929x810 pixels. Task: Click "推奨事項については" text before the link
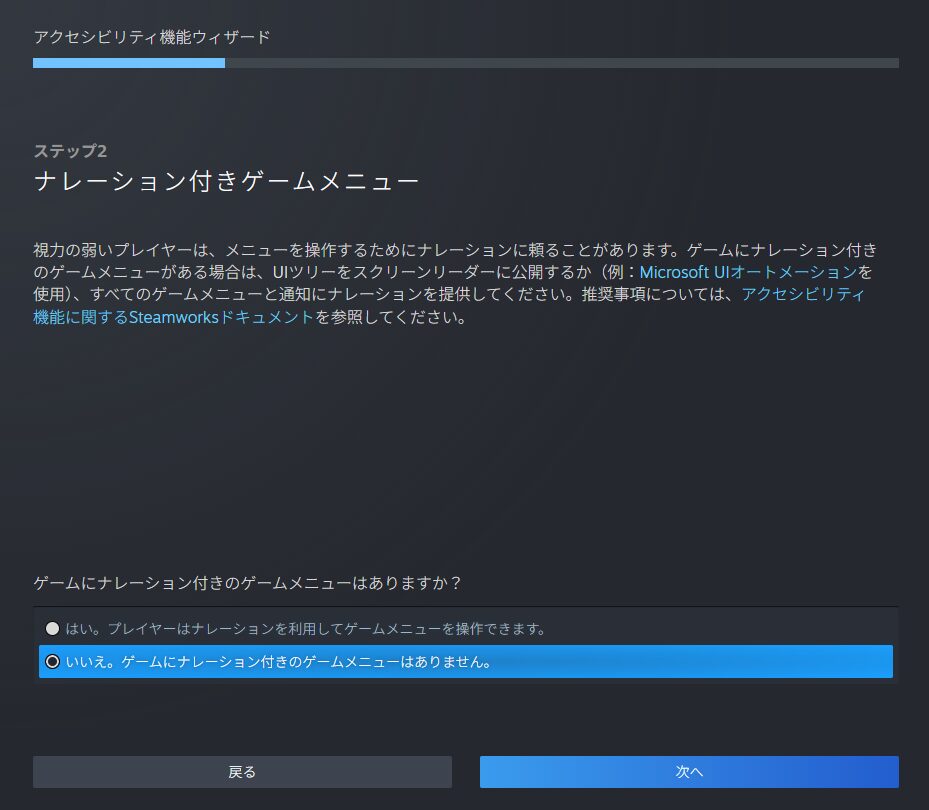tap(653, 295)
